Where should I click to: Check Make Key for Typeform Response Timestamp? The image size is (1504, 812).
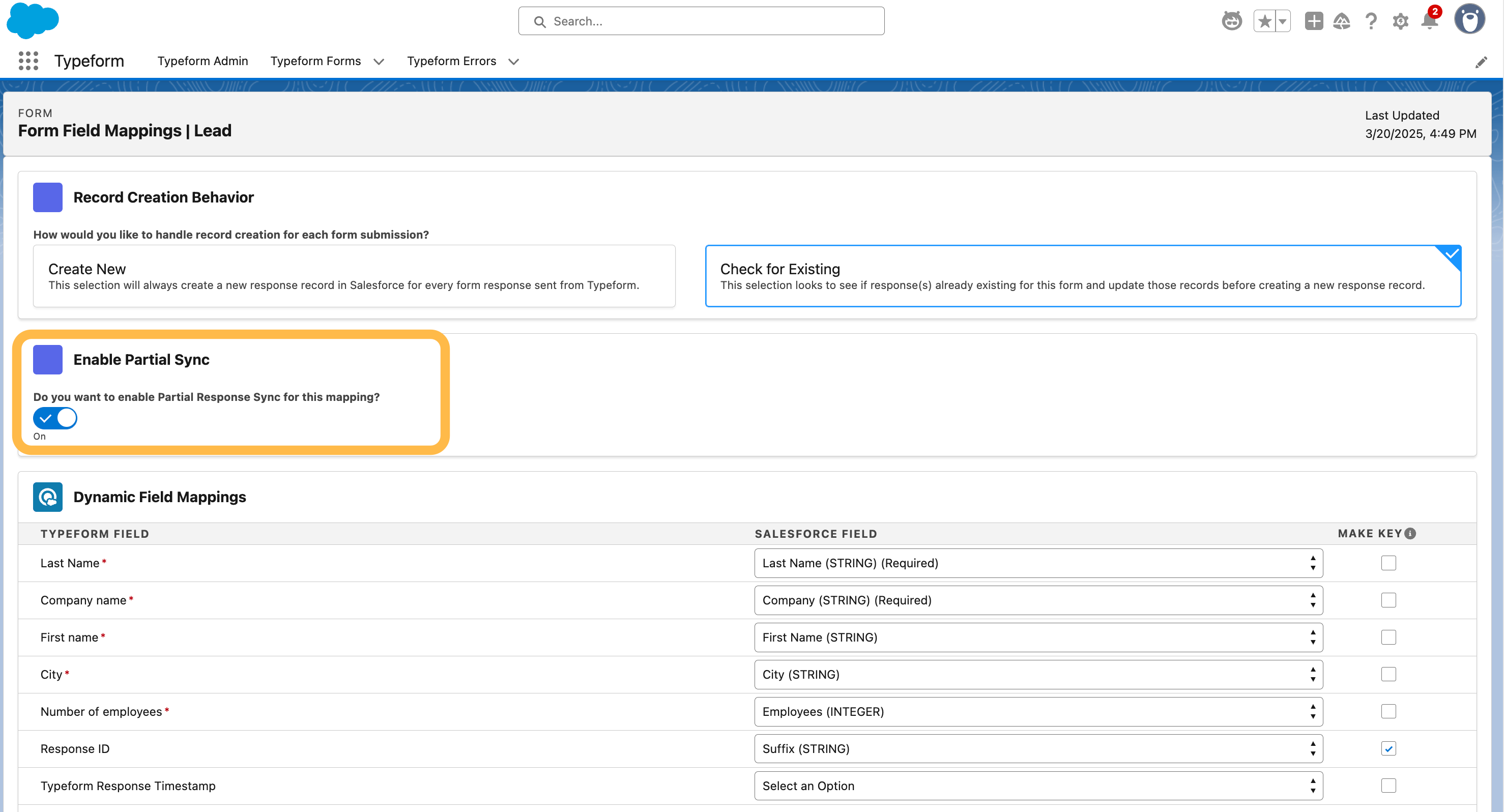(x=1389, y=786)
